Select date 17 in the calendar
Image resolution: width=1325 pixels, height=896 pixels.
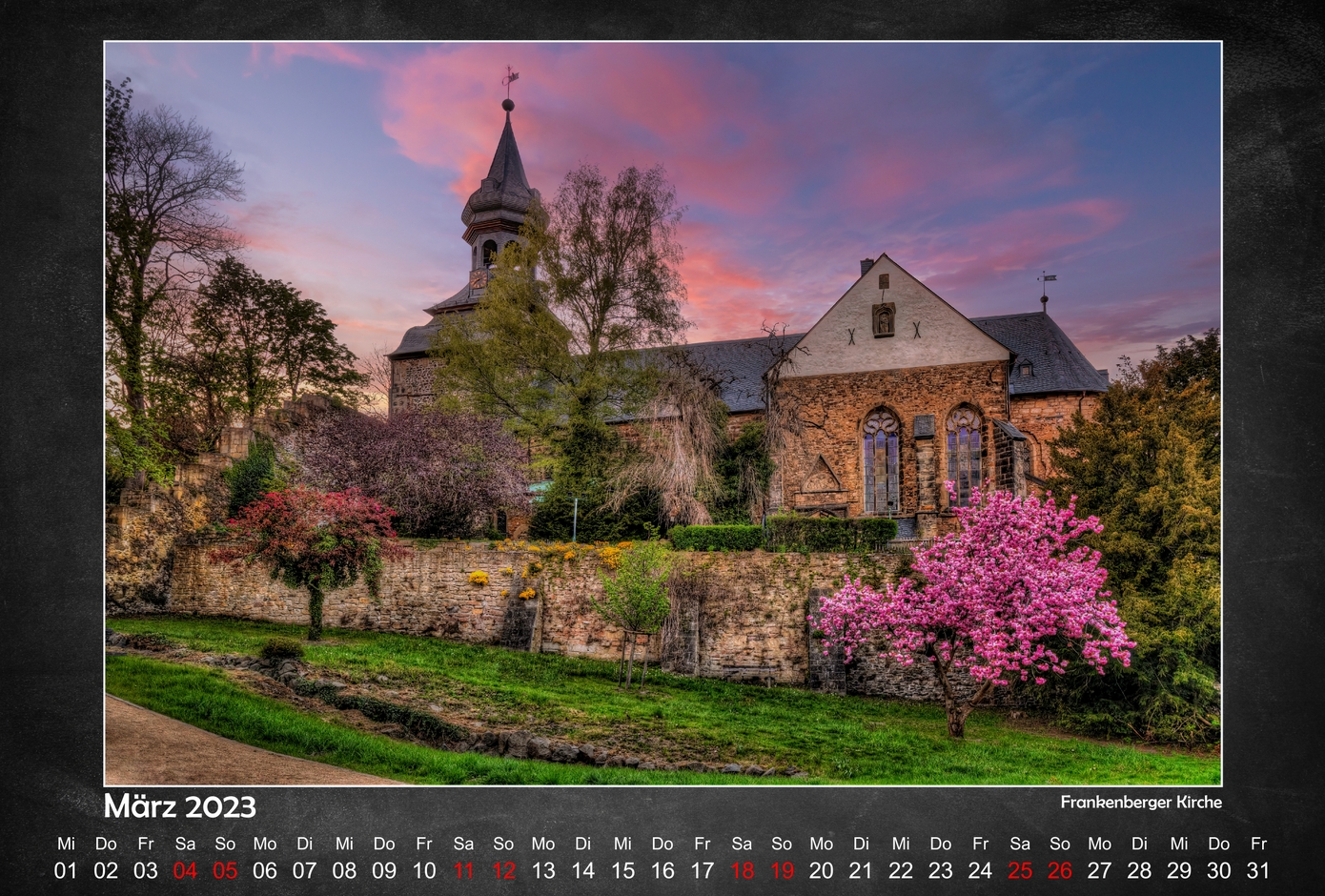[703, 870]
